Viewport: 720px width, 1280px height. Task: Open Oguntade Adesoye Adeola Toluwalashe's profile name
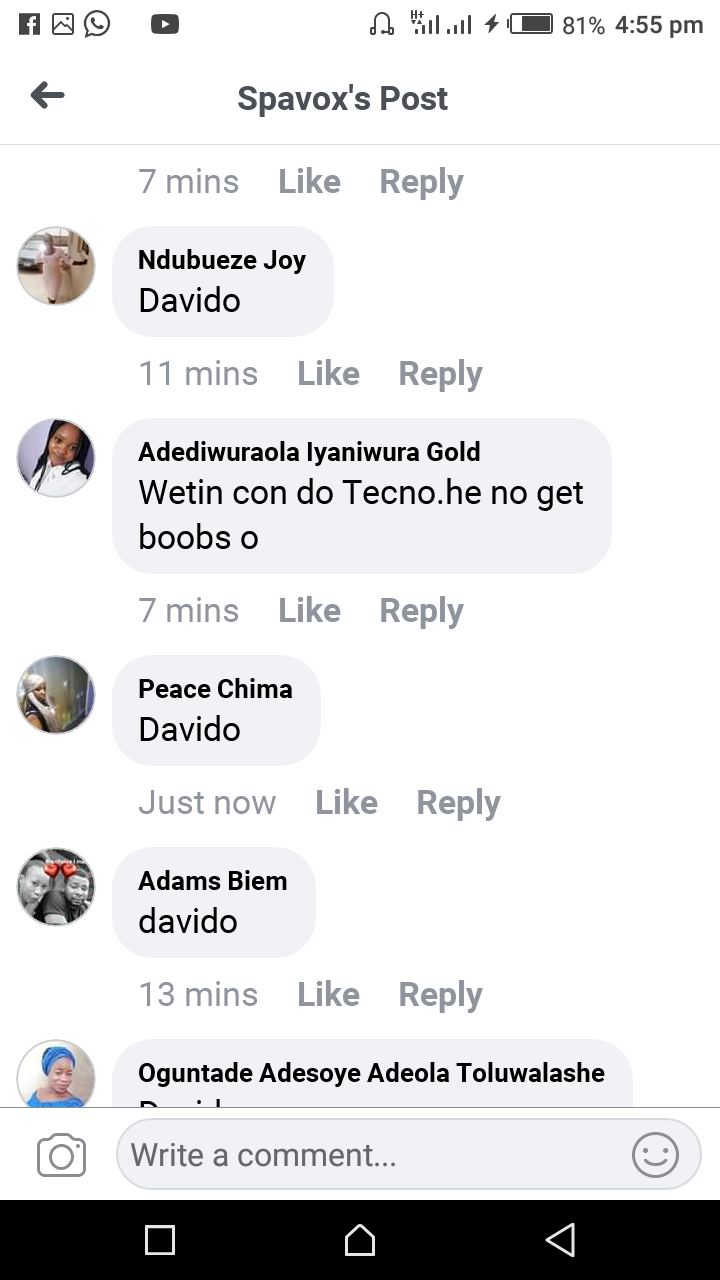click(371, 1073)
